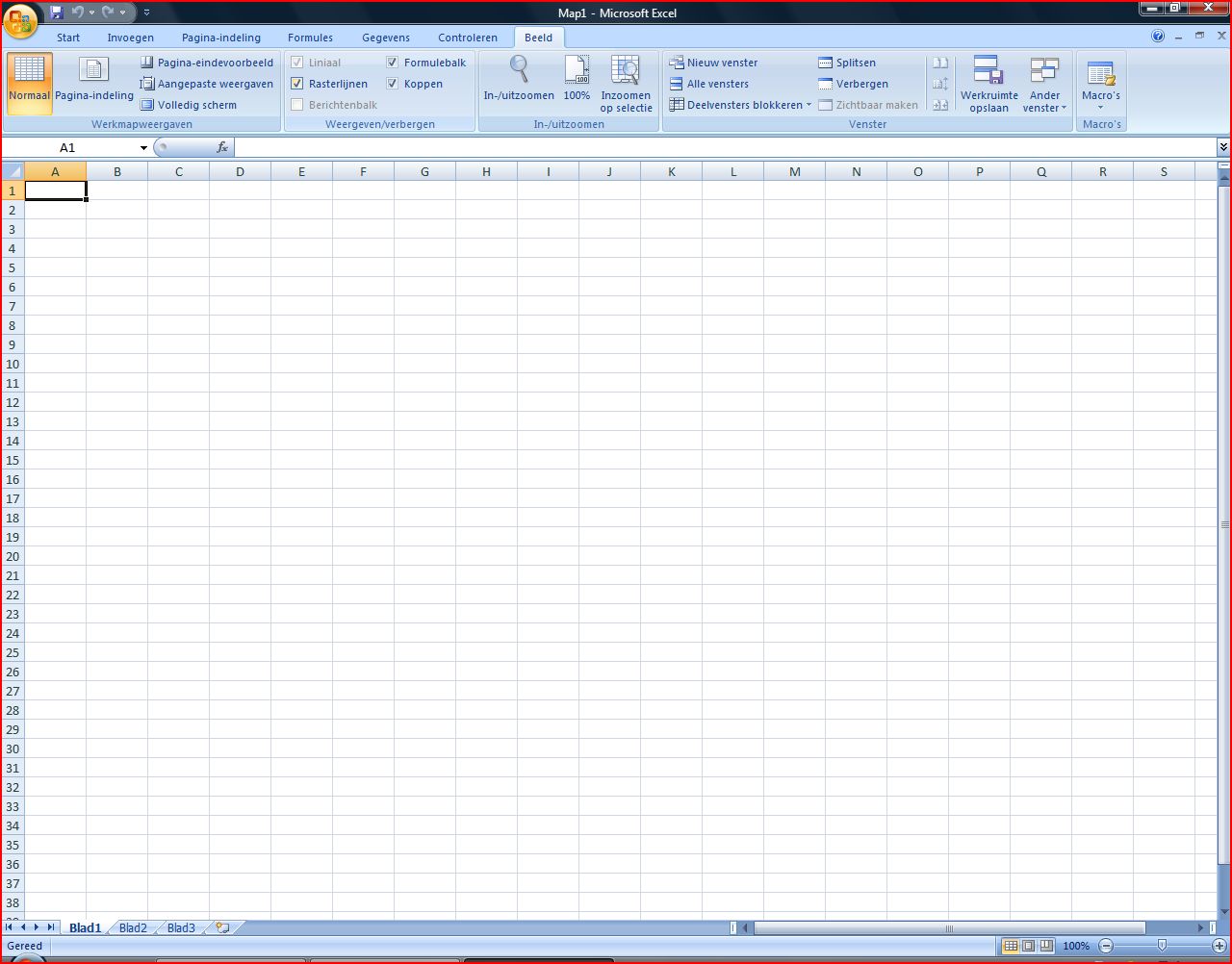
Task: Go to the last sheet tab arrow
Action: point(51,927)
